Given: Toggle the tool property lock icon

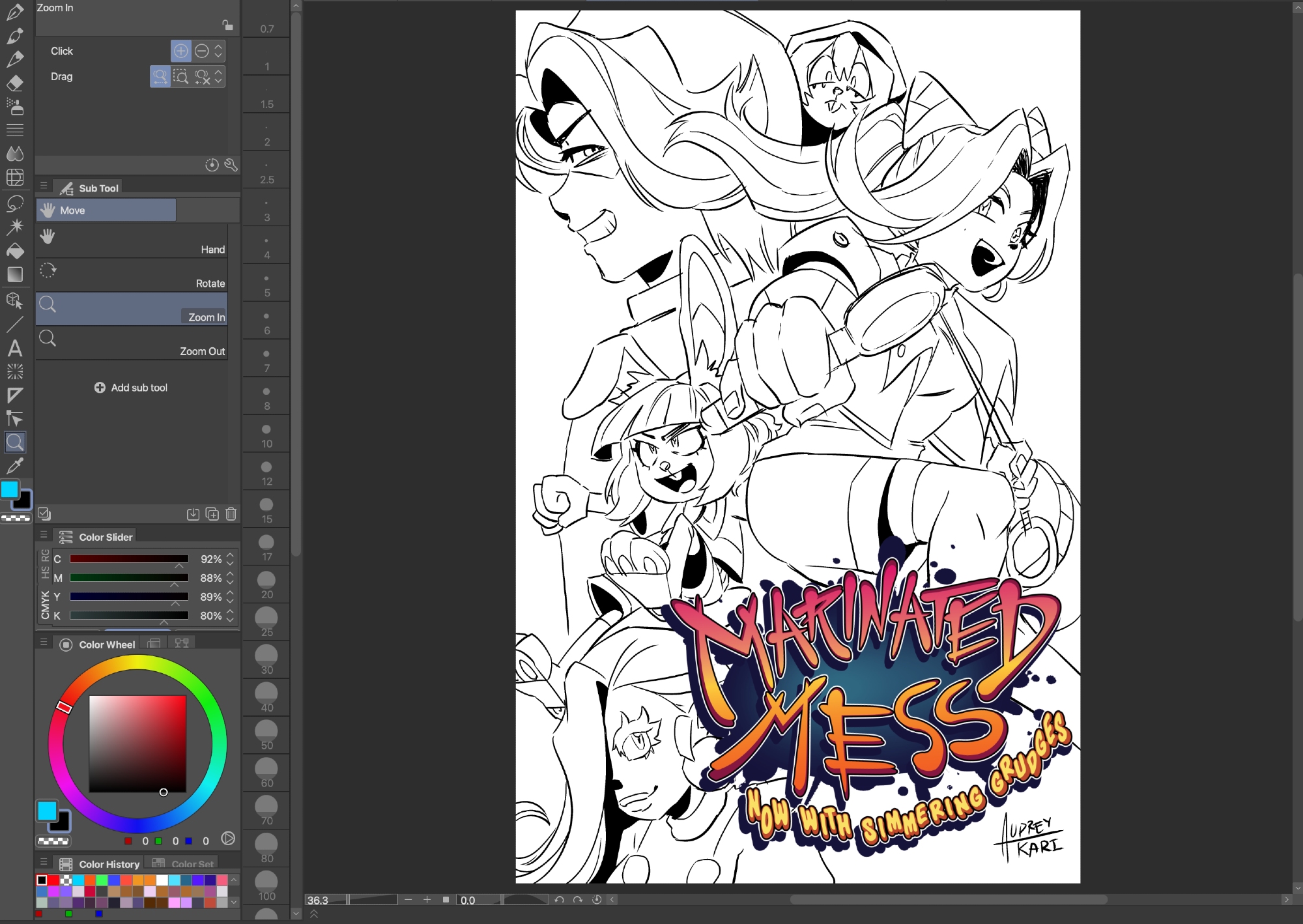Looking at the screenshot, I should pos(227,25).
